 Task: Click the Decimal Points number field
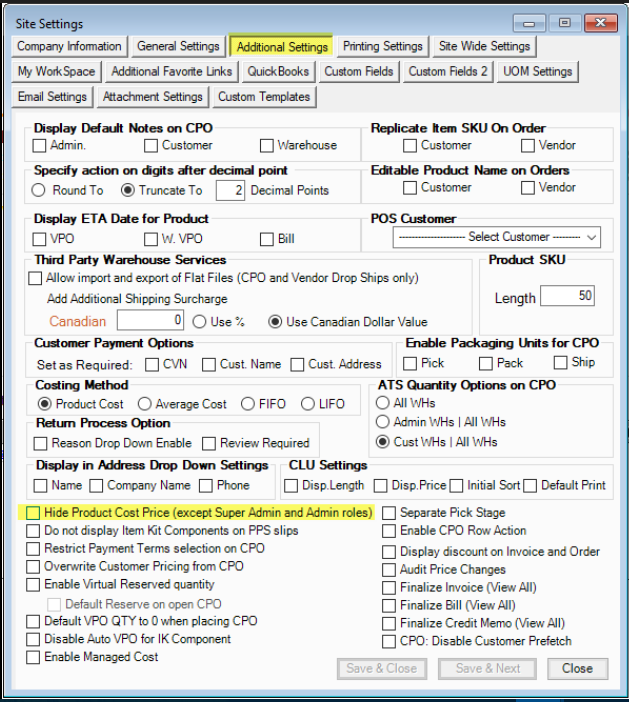point(231,190)
